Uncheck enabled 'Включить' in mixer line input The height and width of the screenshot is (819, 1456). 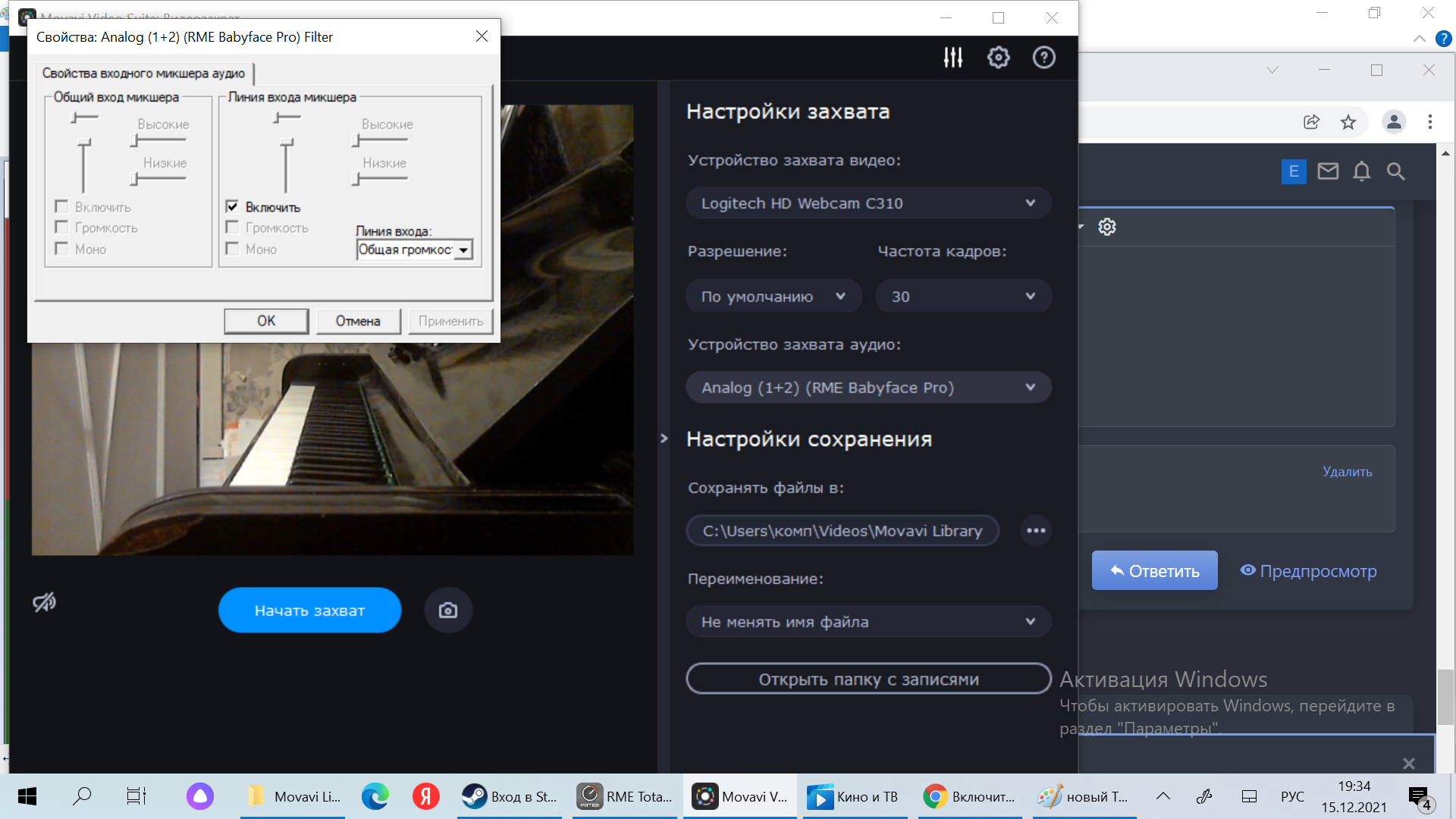233,206
